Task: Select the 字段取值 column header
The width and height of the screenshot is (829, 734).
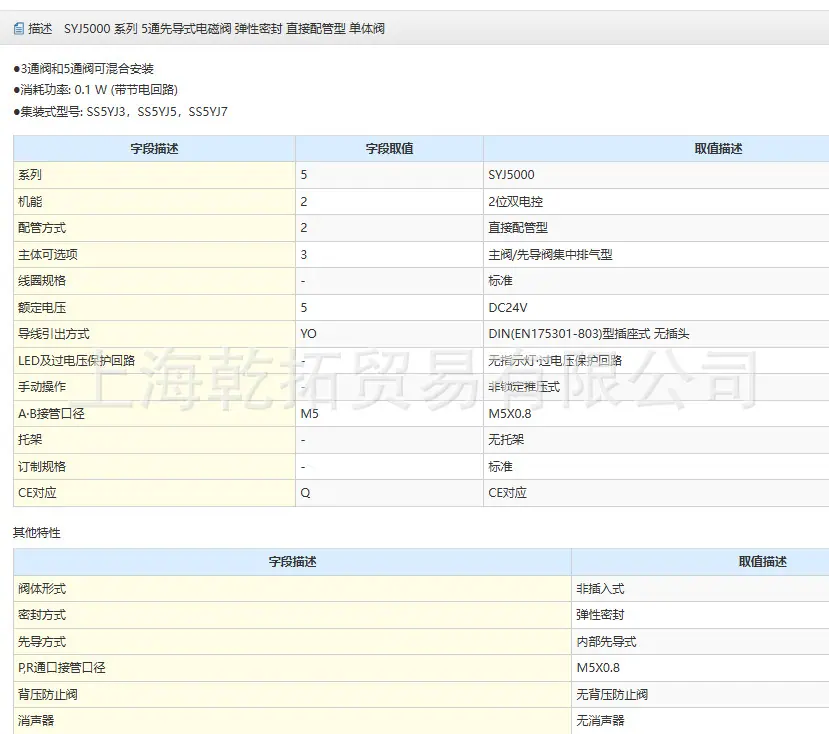Action: [389, 149]
